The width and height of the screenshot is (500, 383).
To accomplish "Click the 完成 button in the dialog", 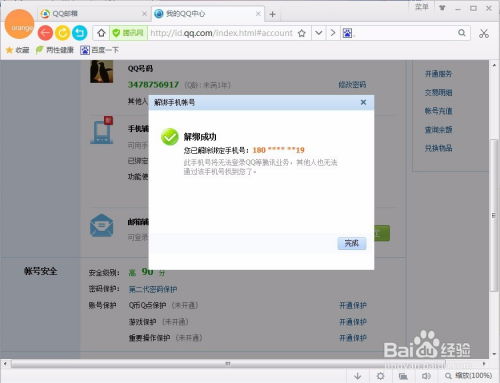I will pos(352,243).
